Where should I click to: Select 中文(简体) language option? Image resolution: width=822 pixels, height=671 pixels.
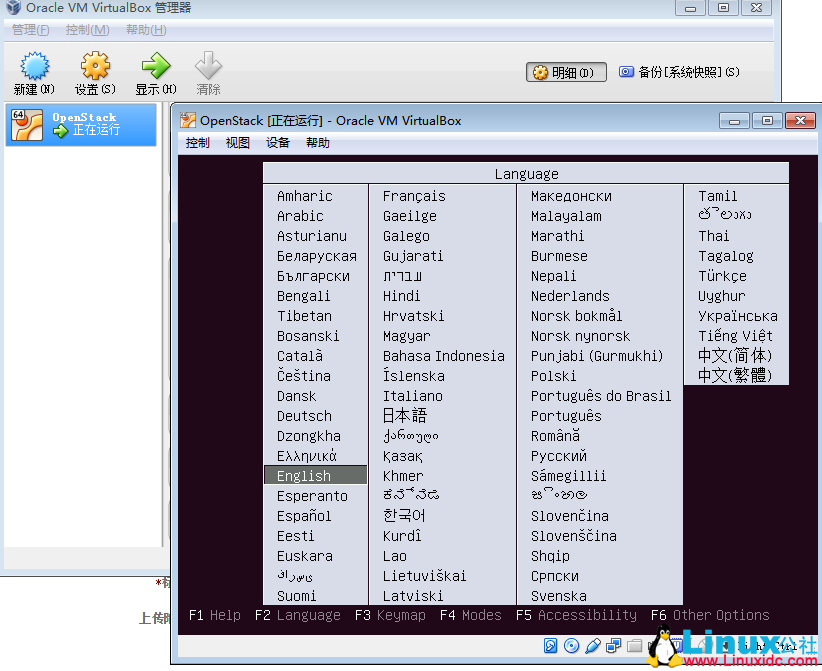[734, 355]
